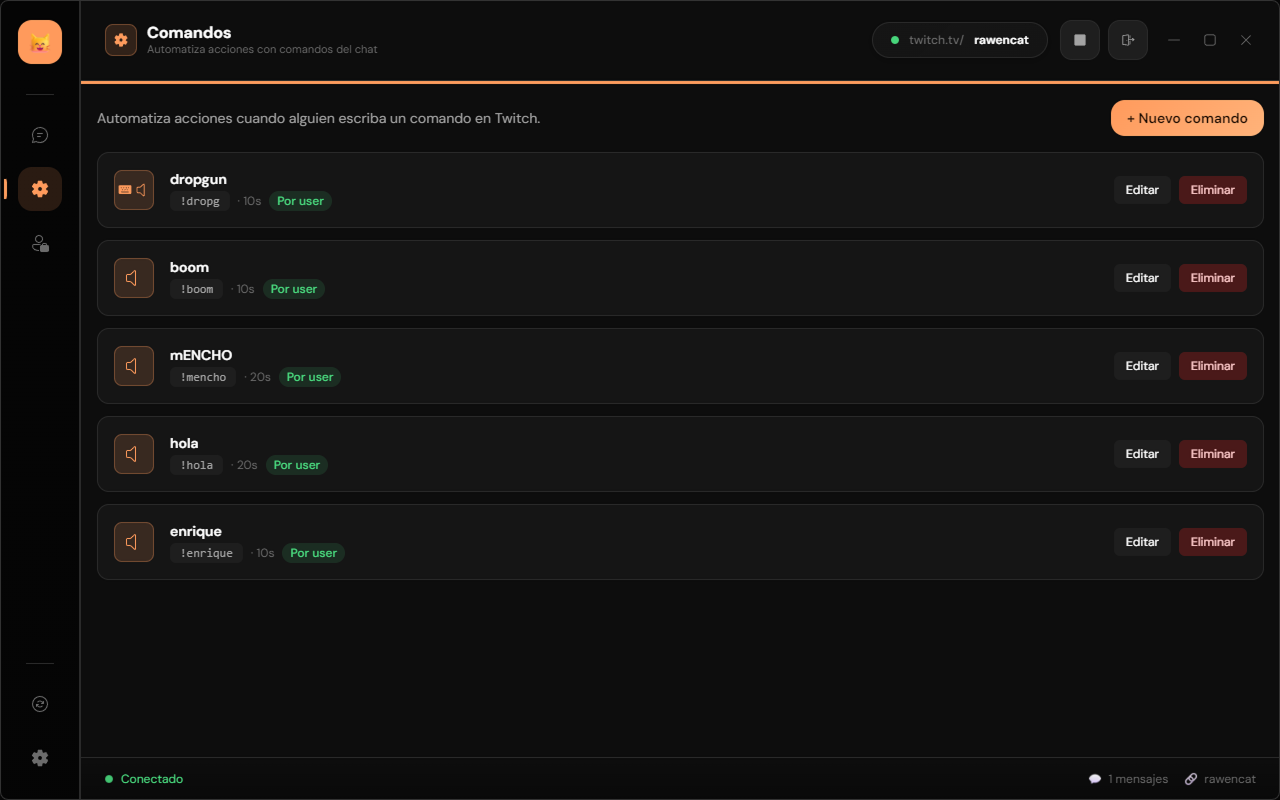The width and height of the screenshot is (1280, 800).
Task: Edit the dropgun command
Action: point(1142,190)
